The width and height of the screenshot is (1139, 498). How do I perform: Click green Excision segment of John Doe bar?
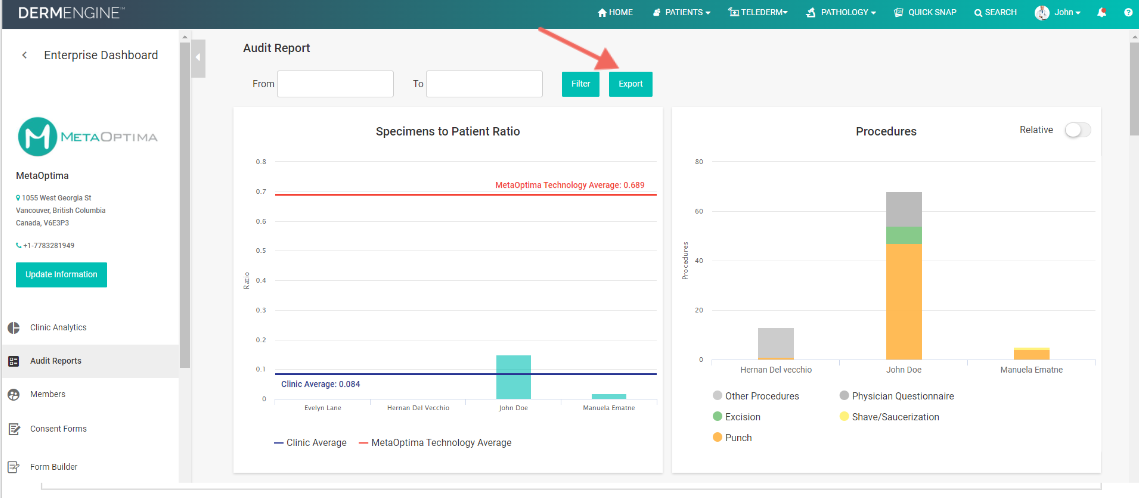pos(904,235)
